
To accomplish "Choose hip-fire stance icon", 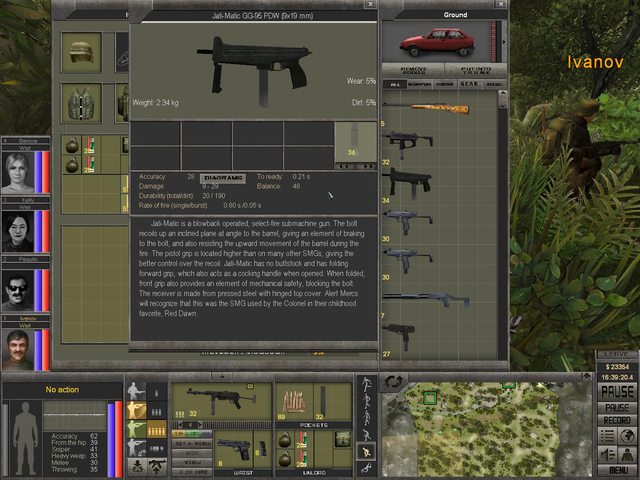I will (x=136, y=392).
